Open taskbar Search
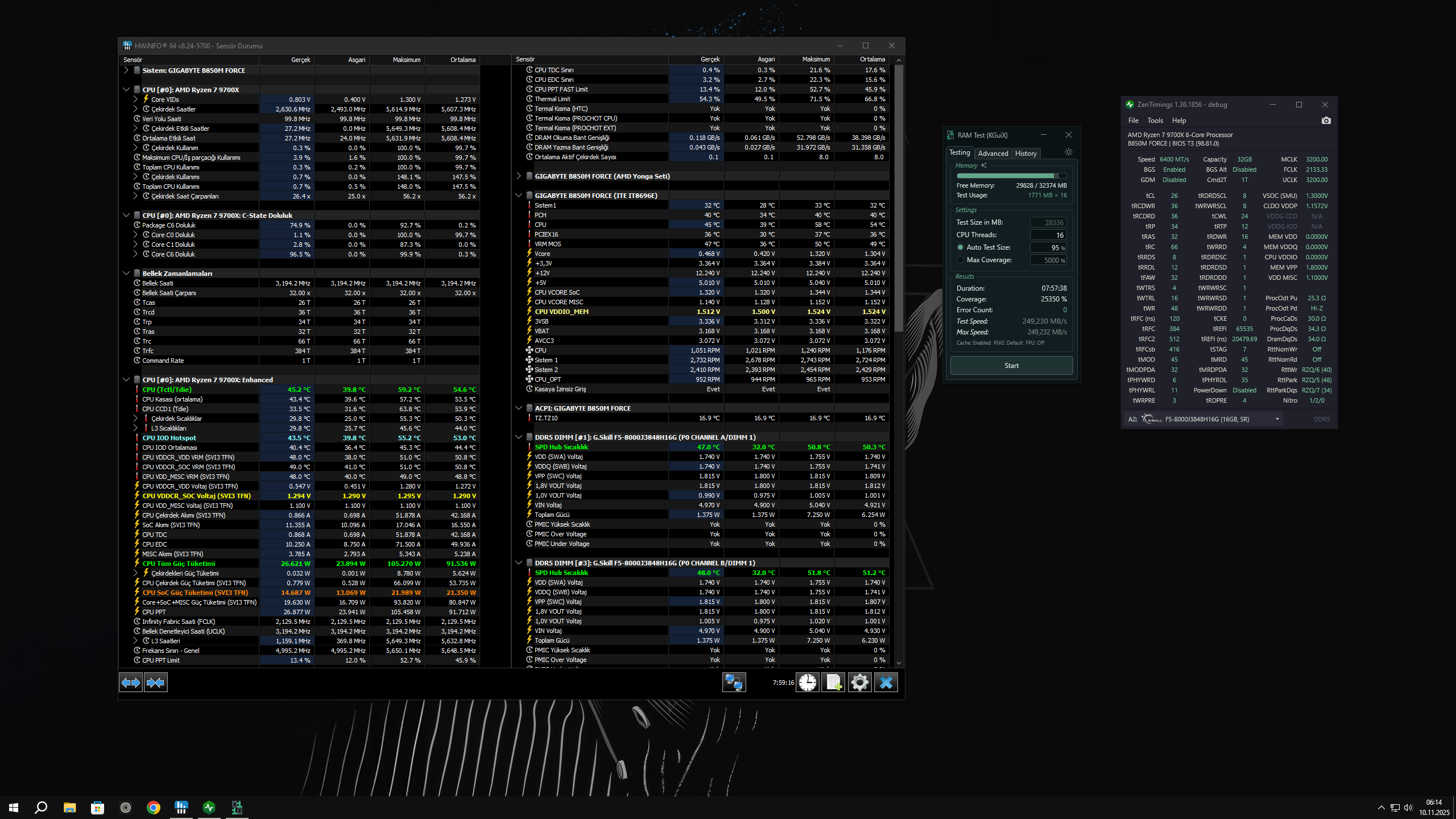 pyautogui.click(x=41, y=807)
